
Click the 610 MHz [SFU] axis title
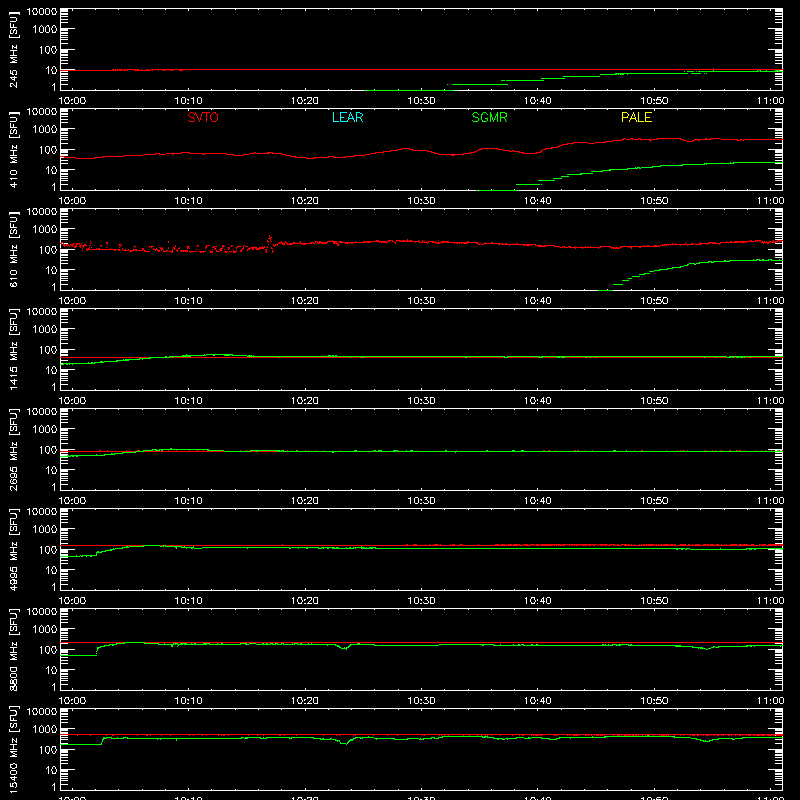[14, 249]
